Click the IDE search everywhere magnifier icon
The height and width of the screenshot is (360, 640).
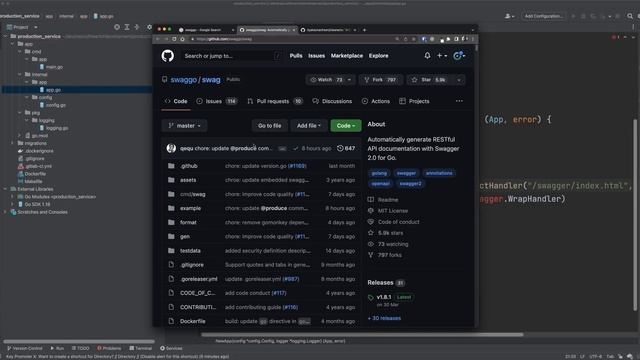630,16
